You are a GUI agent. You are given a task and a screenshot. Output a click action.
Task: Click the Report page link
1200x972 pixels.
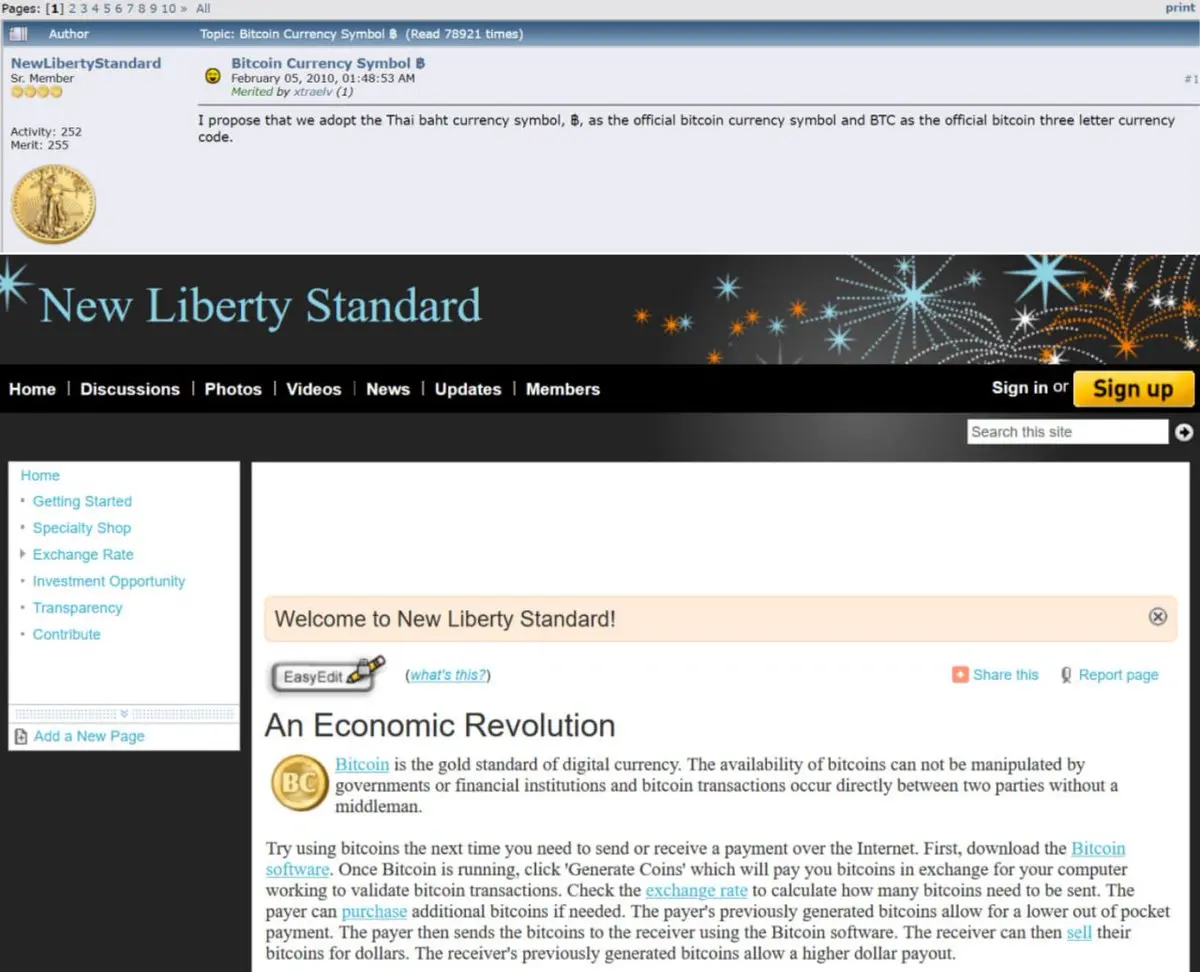[1118, 675]
